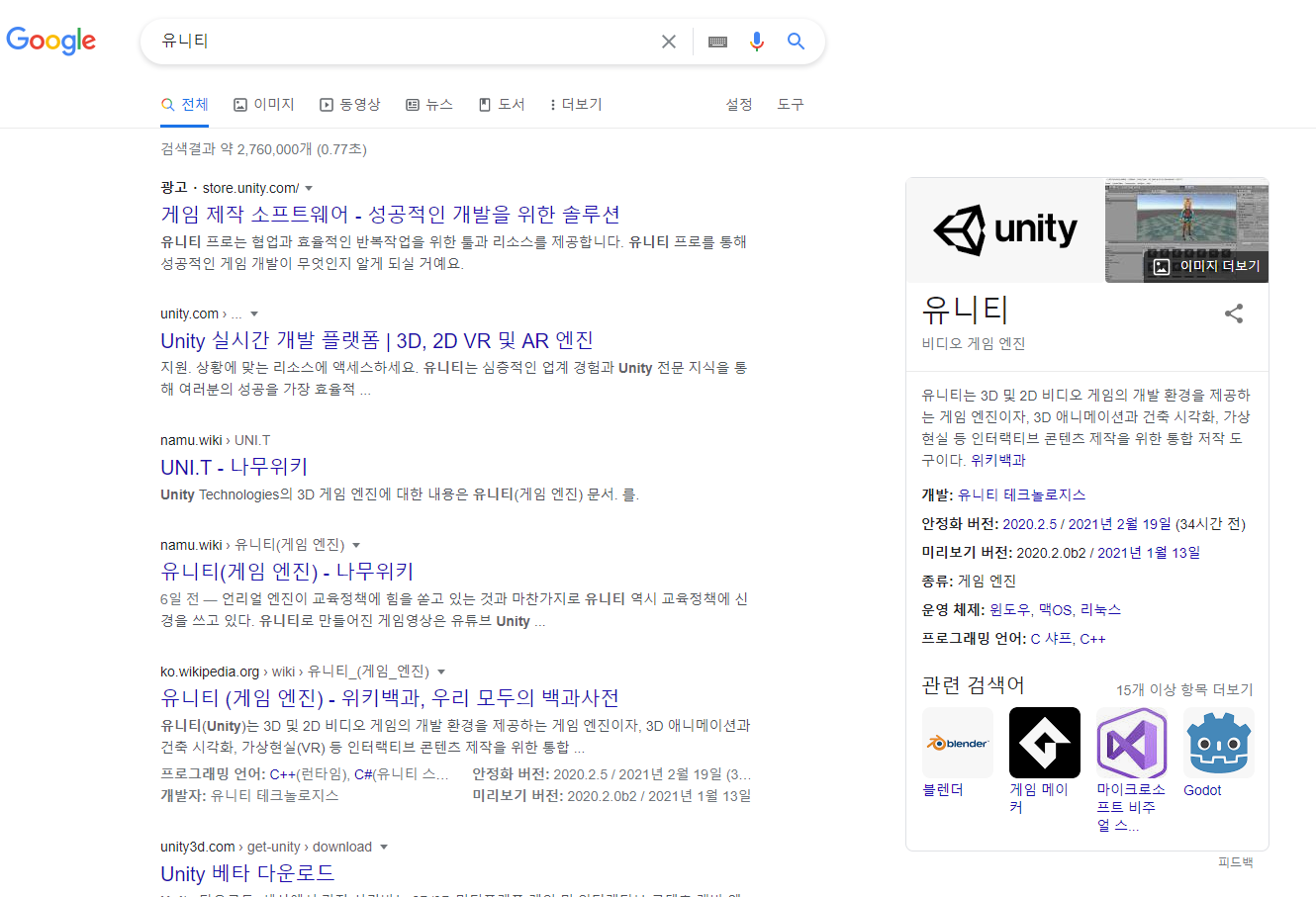Open the 윈도우 operating system link
This screenshot has height=897, width=1316.
1009,610
